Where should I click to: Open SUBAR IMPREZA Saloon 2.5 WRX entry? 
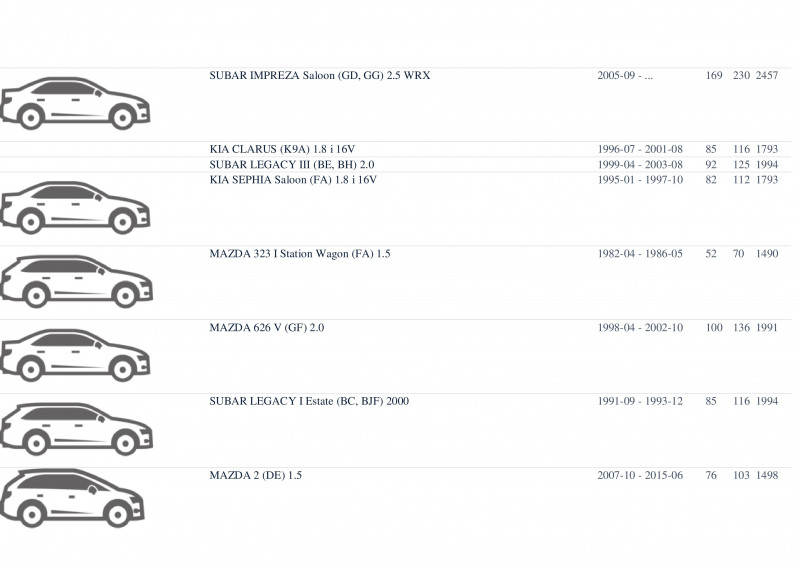[320, 76]
